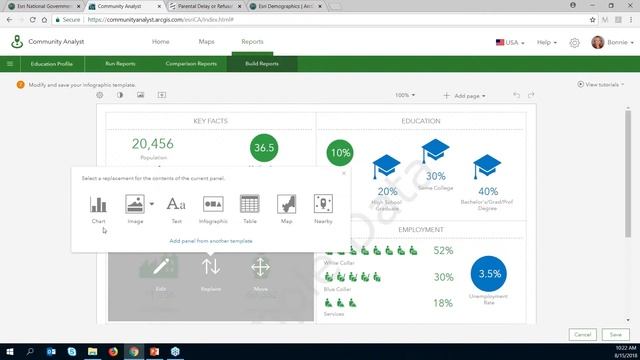This screenshot has width=640, height=360.
Task: Select the Infographic panel type
Action: click(x=213, y=209)
